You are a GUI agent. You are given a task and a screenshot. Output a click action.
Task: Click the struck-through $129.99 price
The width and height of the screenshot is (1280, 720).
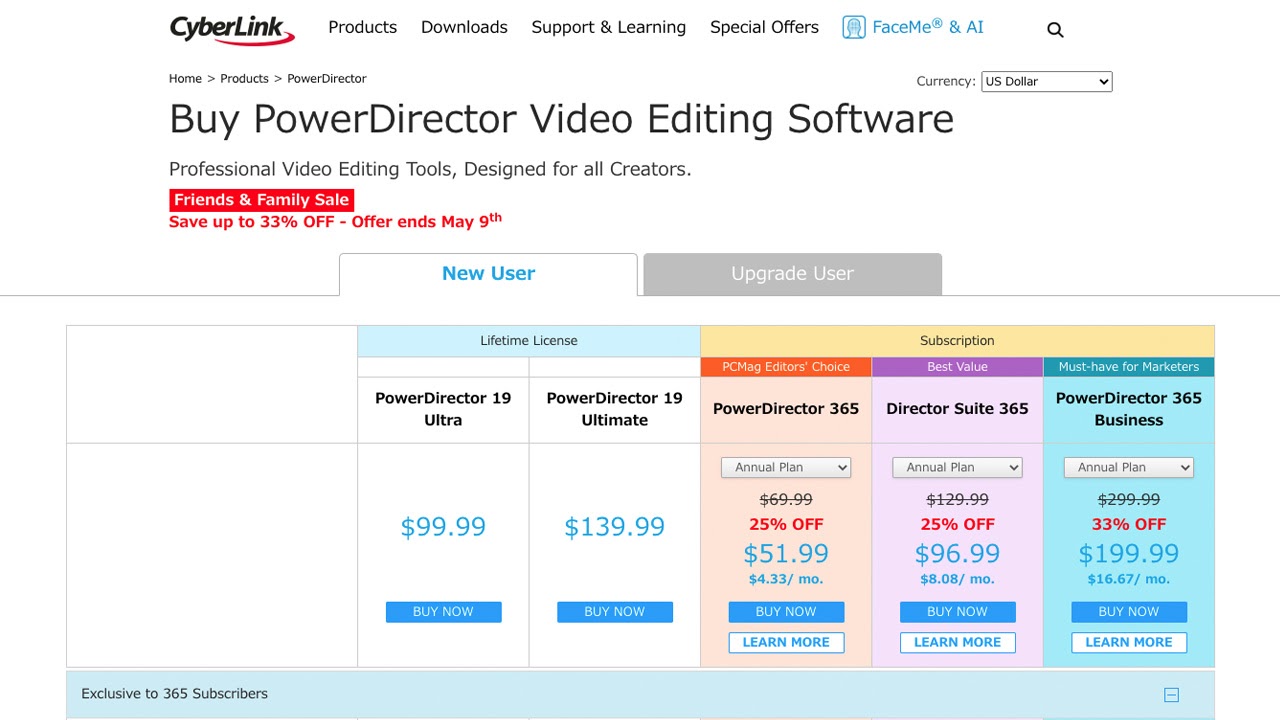958,500
